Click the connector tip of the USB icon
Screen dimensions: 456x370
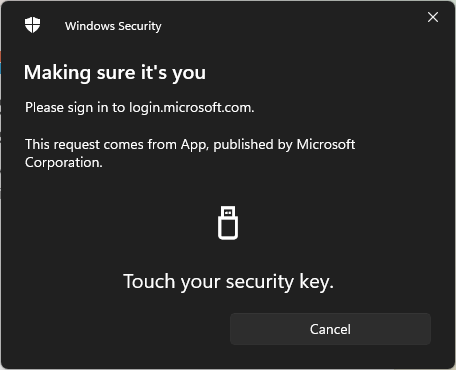coord(228,212)
